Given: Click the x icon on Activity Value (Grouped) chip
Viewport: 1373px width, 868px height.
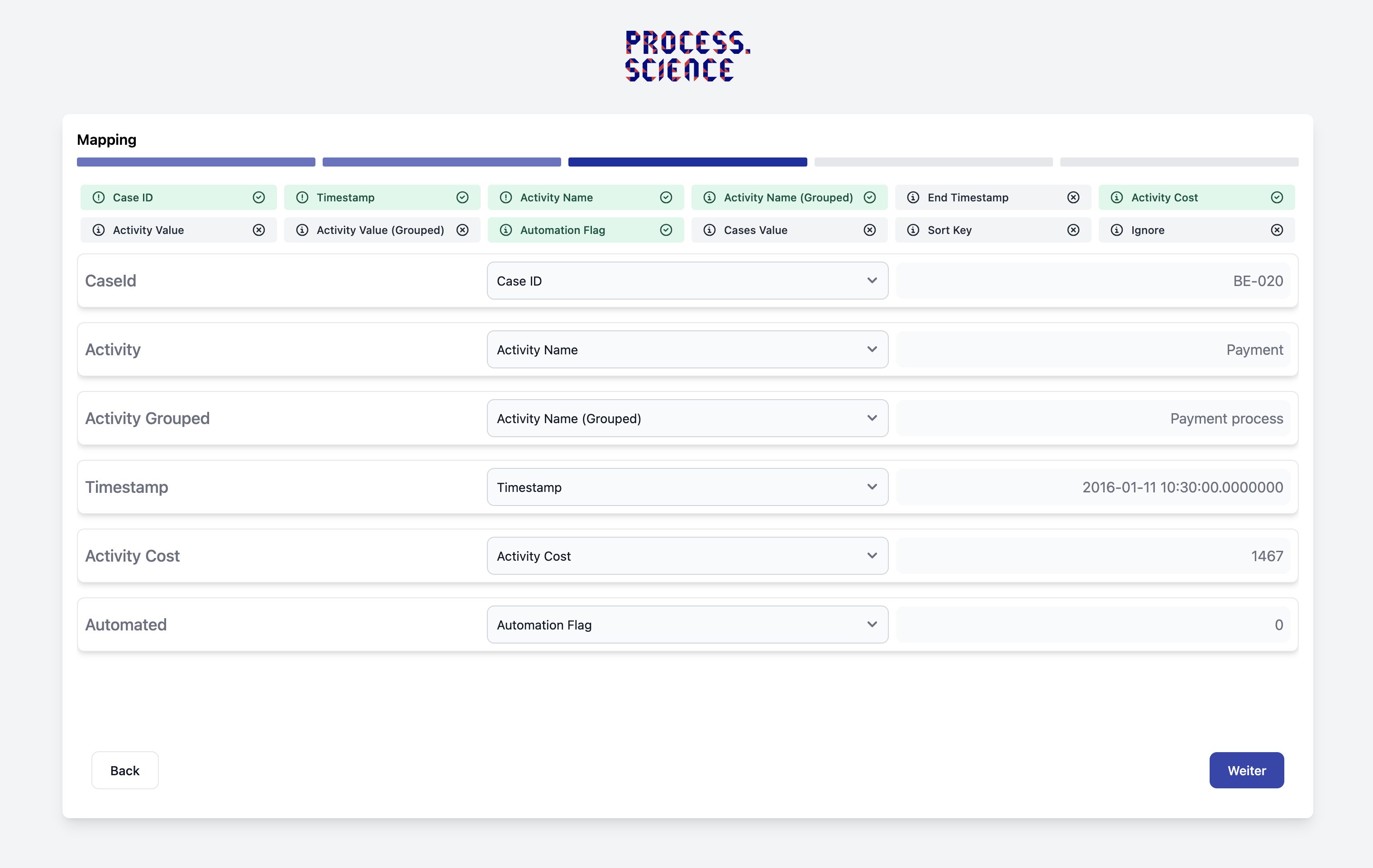Looking at the screenshot, I should [x=462, y=230].
